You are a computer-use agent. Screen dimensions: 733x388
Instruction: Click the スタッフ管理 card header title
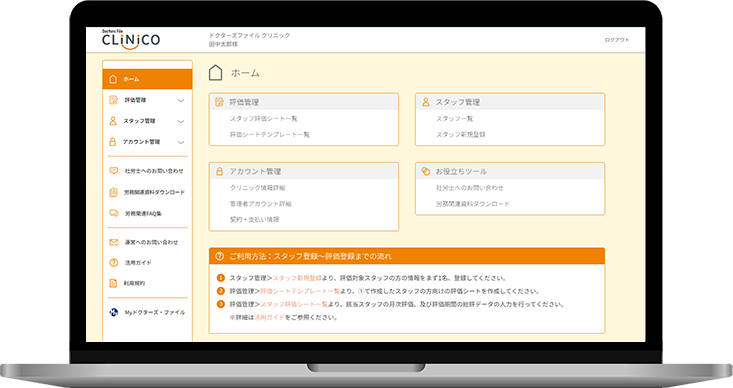(x=458, y=102)
